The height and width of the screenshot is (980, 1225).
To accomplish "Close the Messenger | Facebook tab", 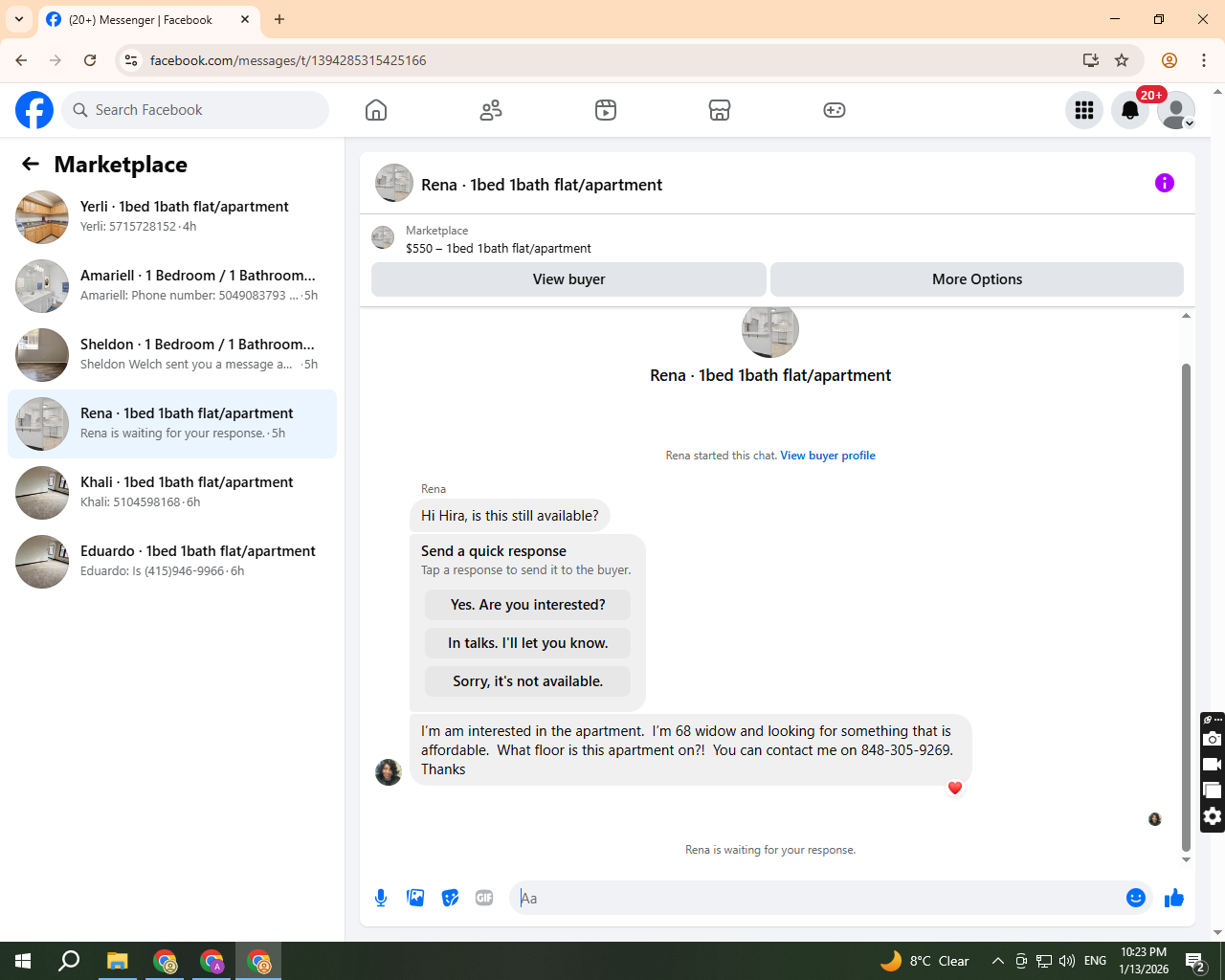I will 245,19.
